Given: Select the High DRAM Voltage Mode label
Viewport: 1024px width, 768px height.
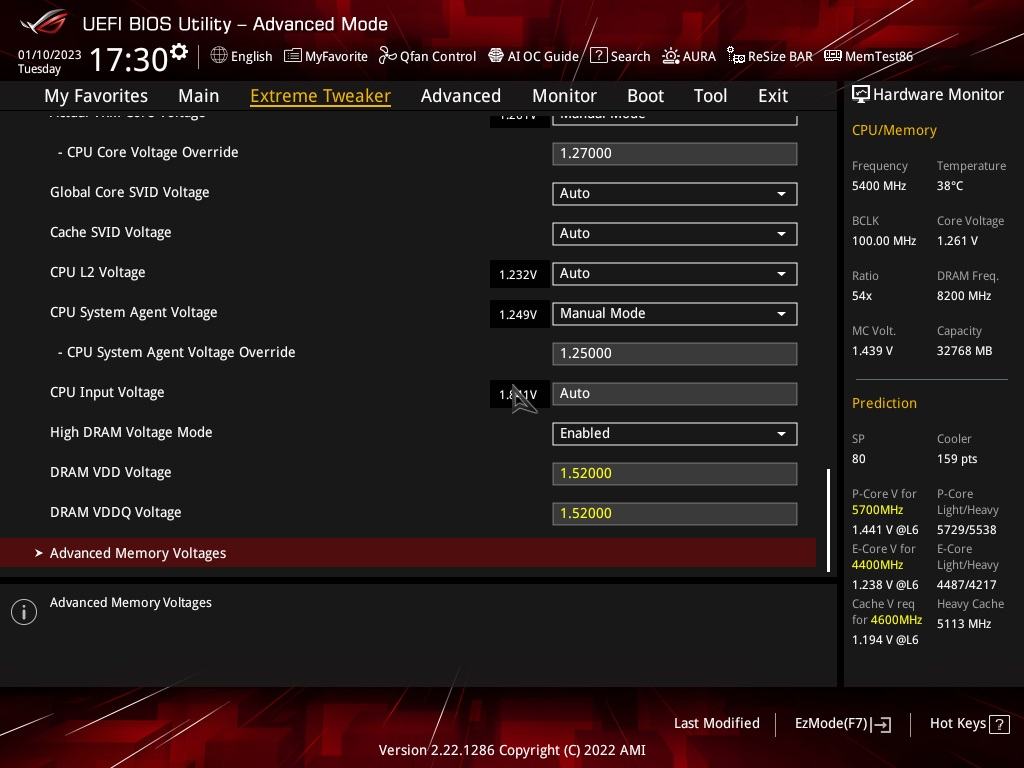Looking at the screenshot, I should click(x=131, y=432).
